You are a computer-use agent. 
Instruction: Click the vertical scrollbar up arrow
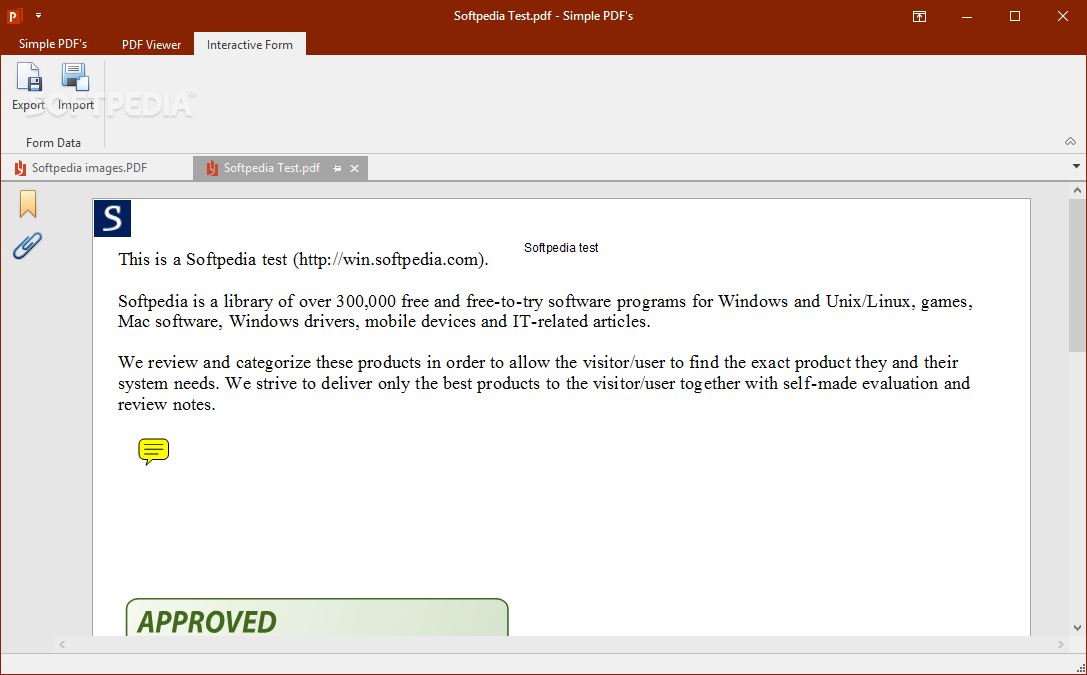click(x=1077, y=190)
